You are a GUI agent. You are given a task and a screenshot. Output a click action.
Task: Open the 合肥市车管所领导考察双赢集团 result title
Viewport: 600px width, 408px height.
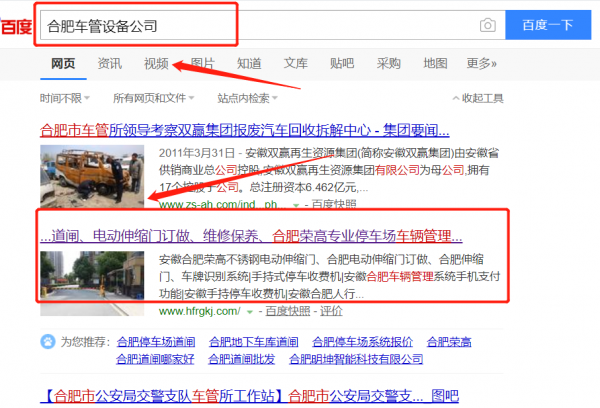pyautogui.click(x=244, y=130)
